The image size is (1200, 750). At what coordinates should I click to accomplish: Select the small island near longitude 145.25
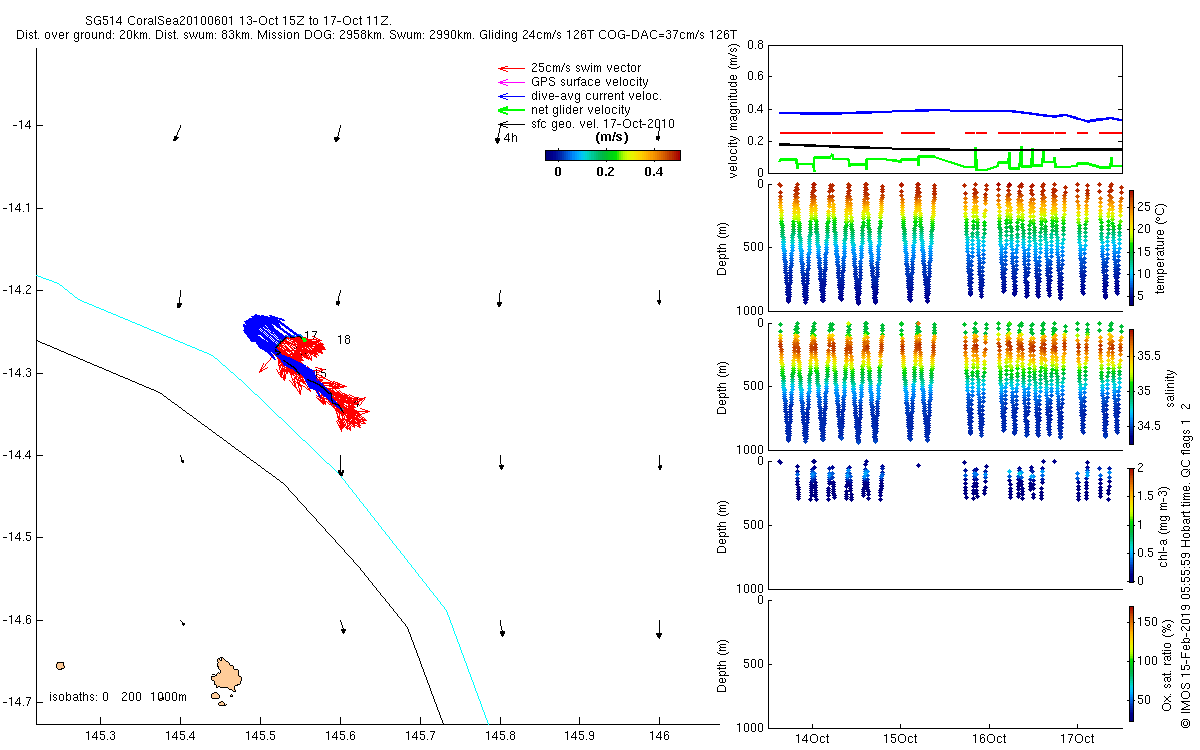tap(60, 665)
